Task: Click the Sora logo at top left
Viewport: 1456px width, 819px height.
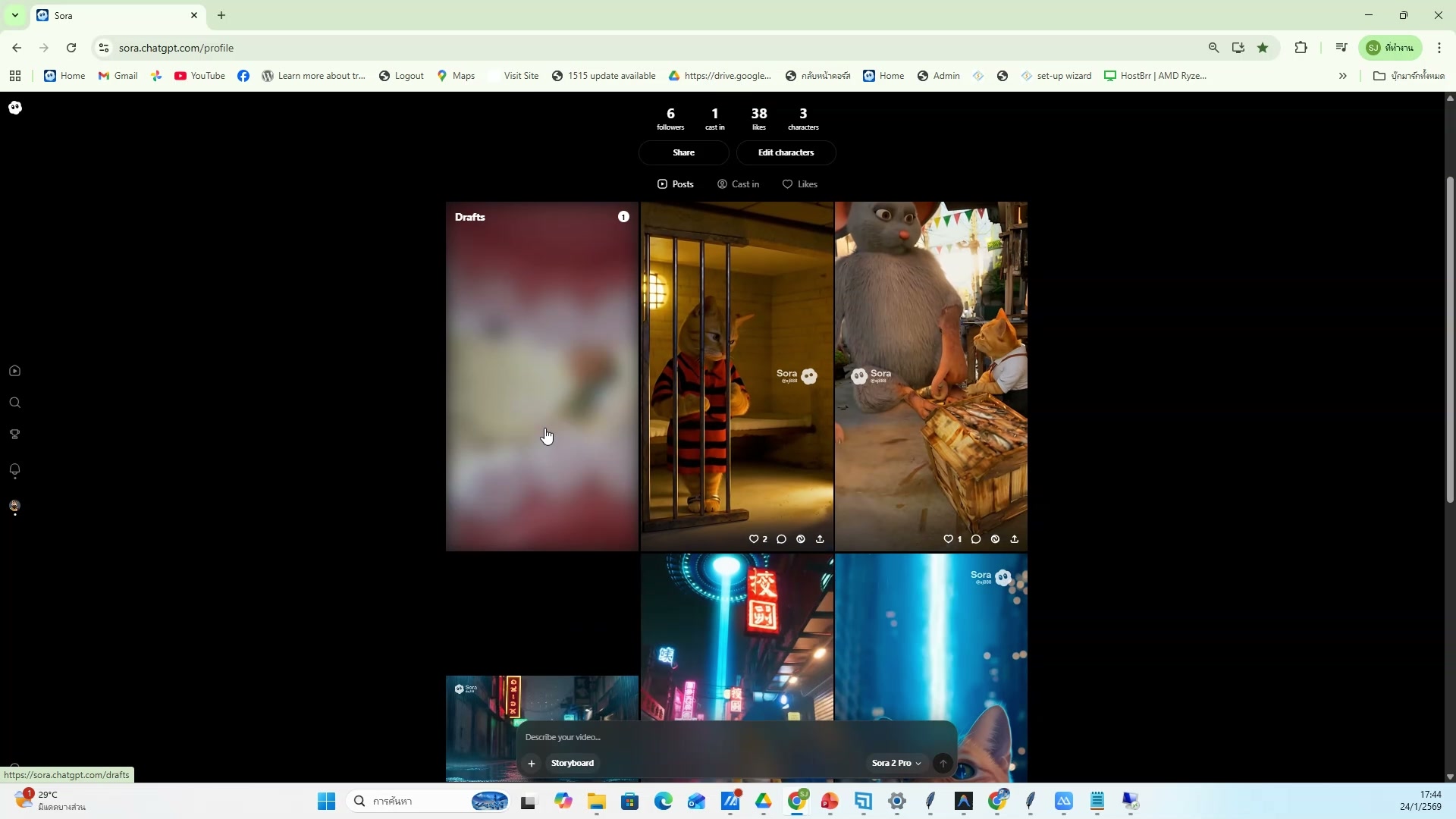Action: (15, 108)
